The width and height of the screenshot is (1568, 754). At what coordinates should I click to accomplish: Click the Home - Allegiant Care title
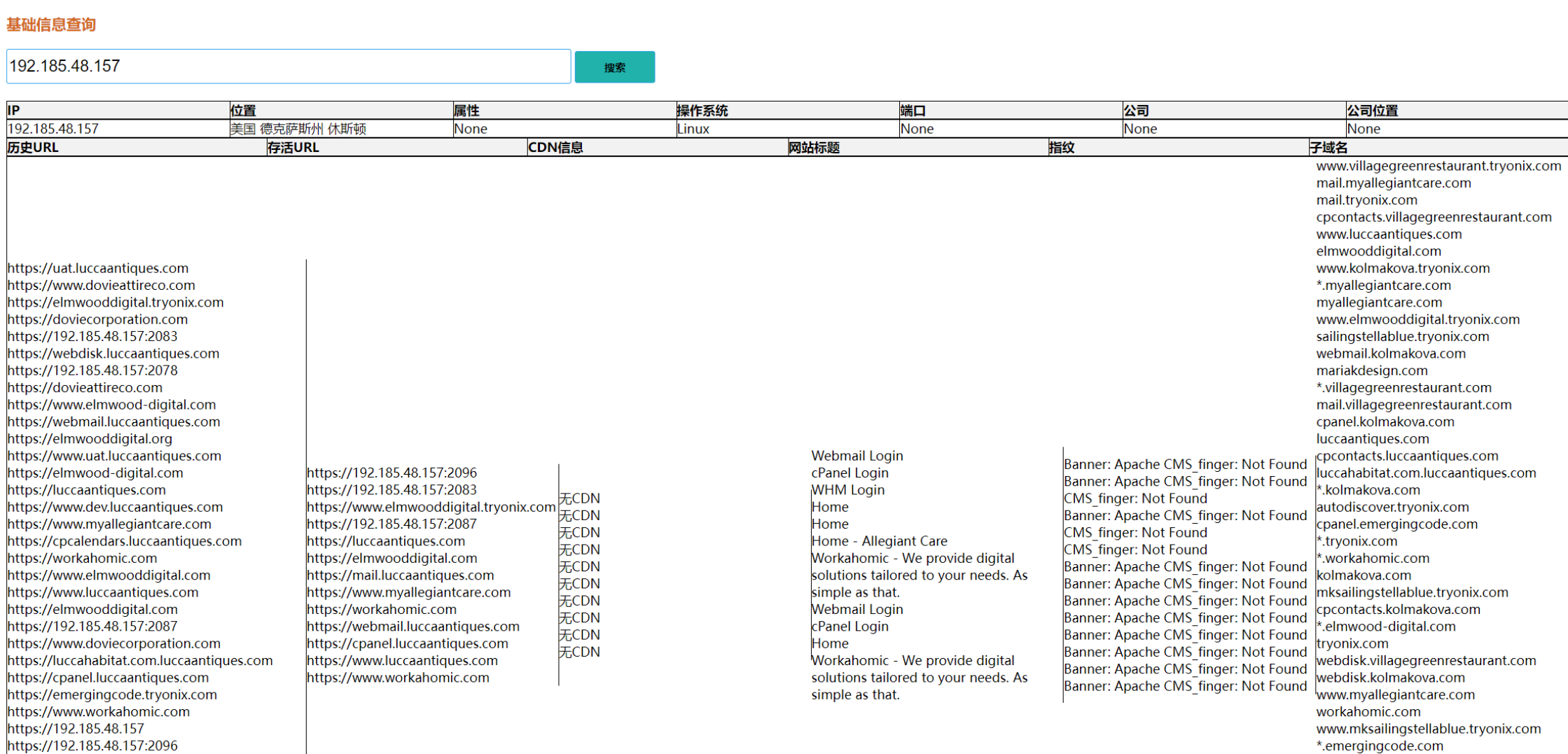(880, 541)
